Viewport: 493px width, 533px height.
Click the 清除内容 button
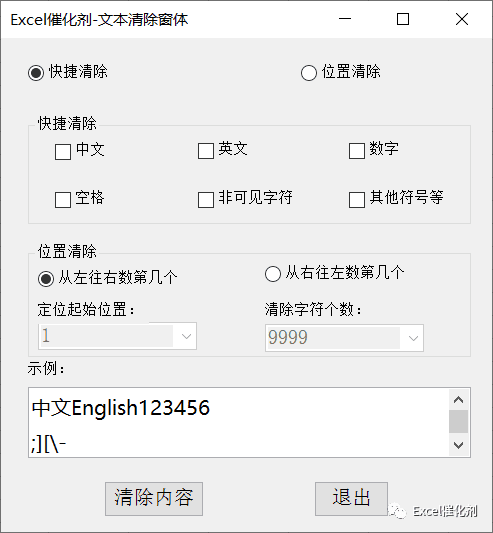[154, 499]
